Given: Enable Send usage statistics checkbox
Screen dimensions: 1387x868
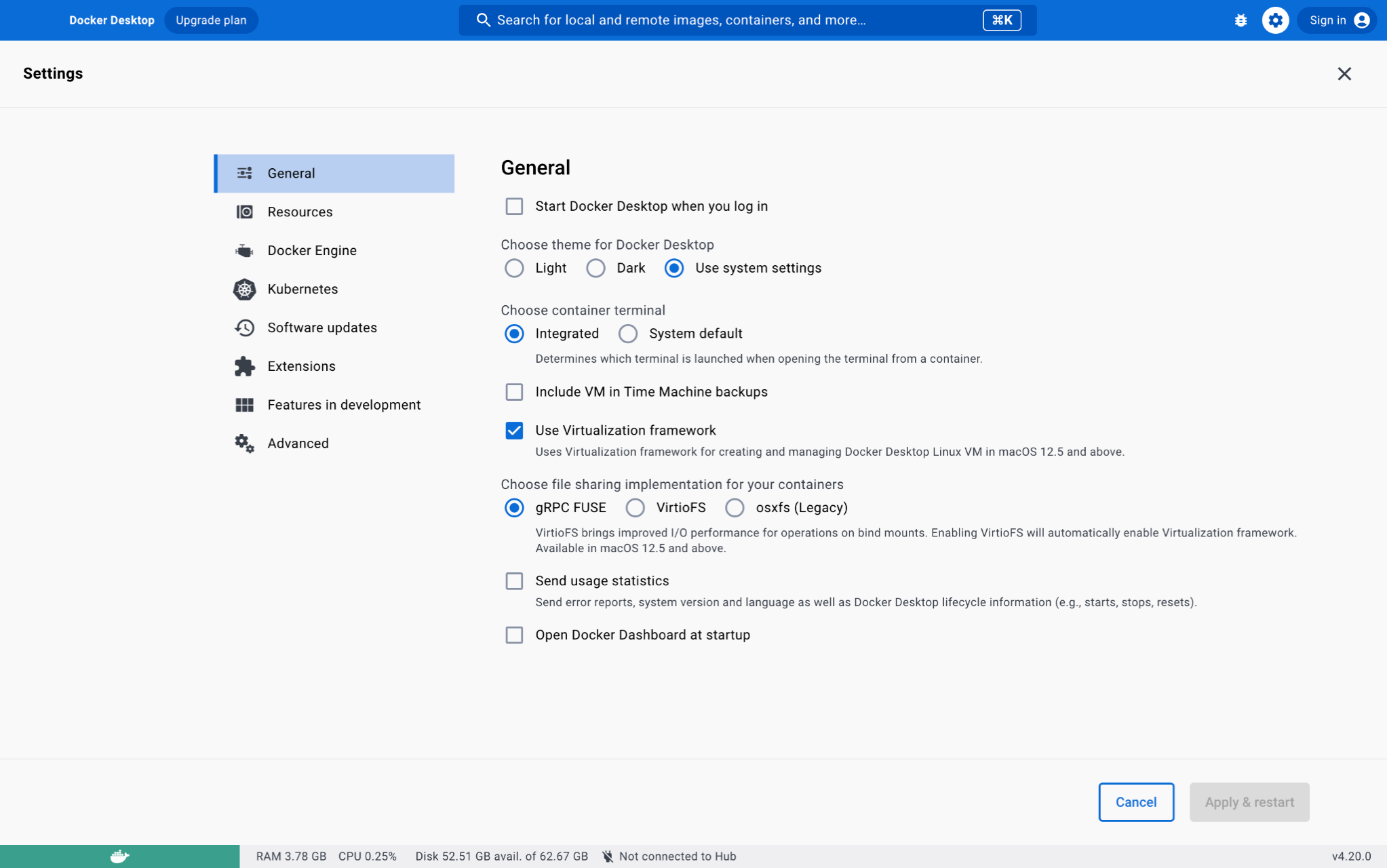Looking at the screenshot, I should pyautogui.click(x=514, y=581).
